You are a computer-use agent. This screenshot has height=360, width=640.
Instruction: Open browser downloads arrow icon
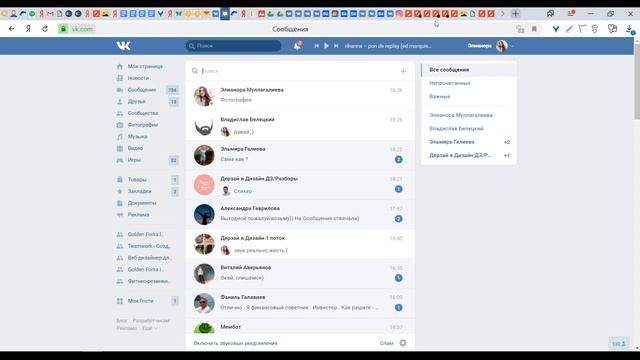point(629,29)
